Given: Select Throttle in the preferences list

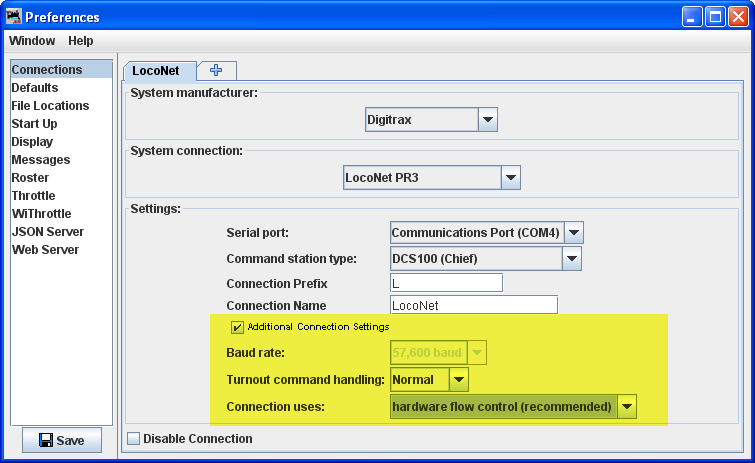Looking at the screenshot, I should click(34, 196).
